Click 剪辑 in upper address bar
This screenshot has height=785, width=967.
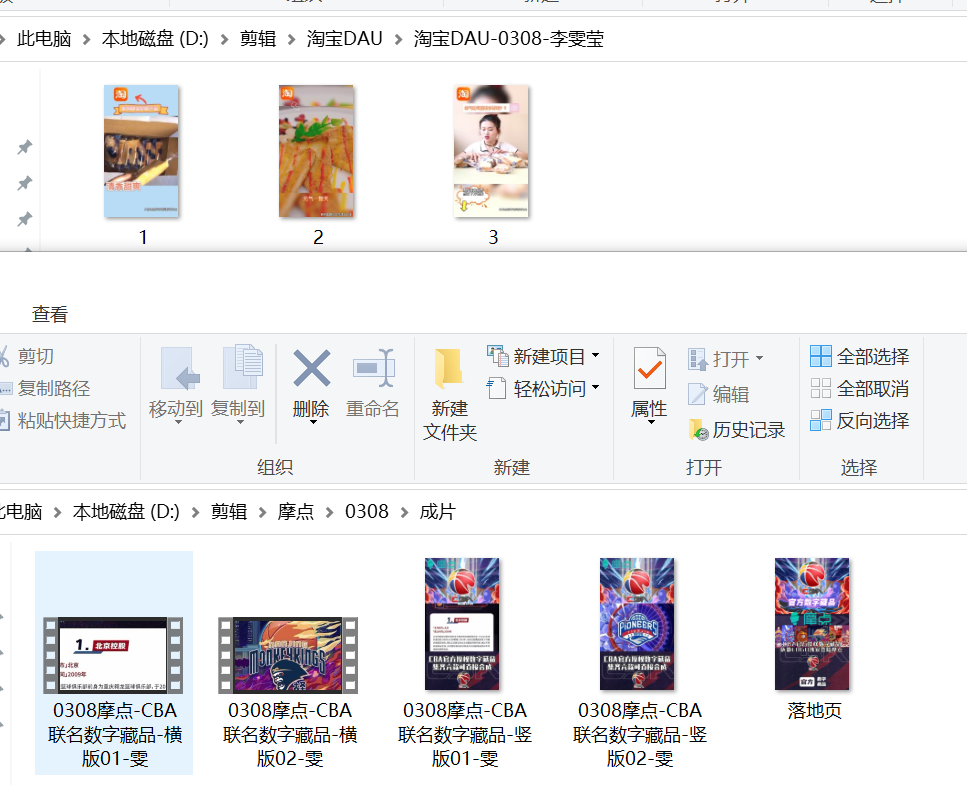(258, 39)
